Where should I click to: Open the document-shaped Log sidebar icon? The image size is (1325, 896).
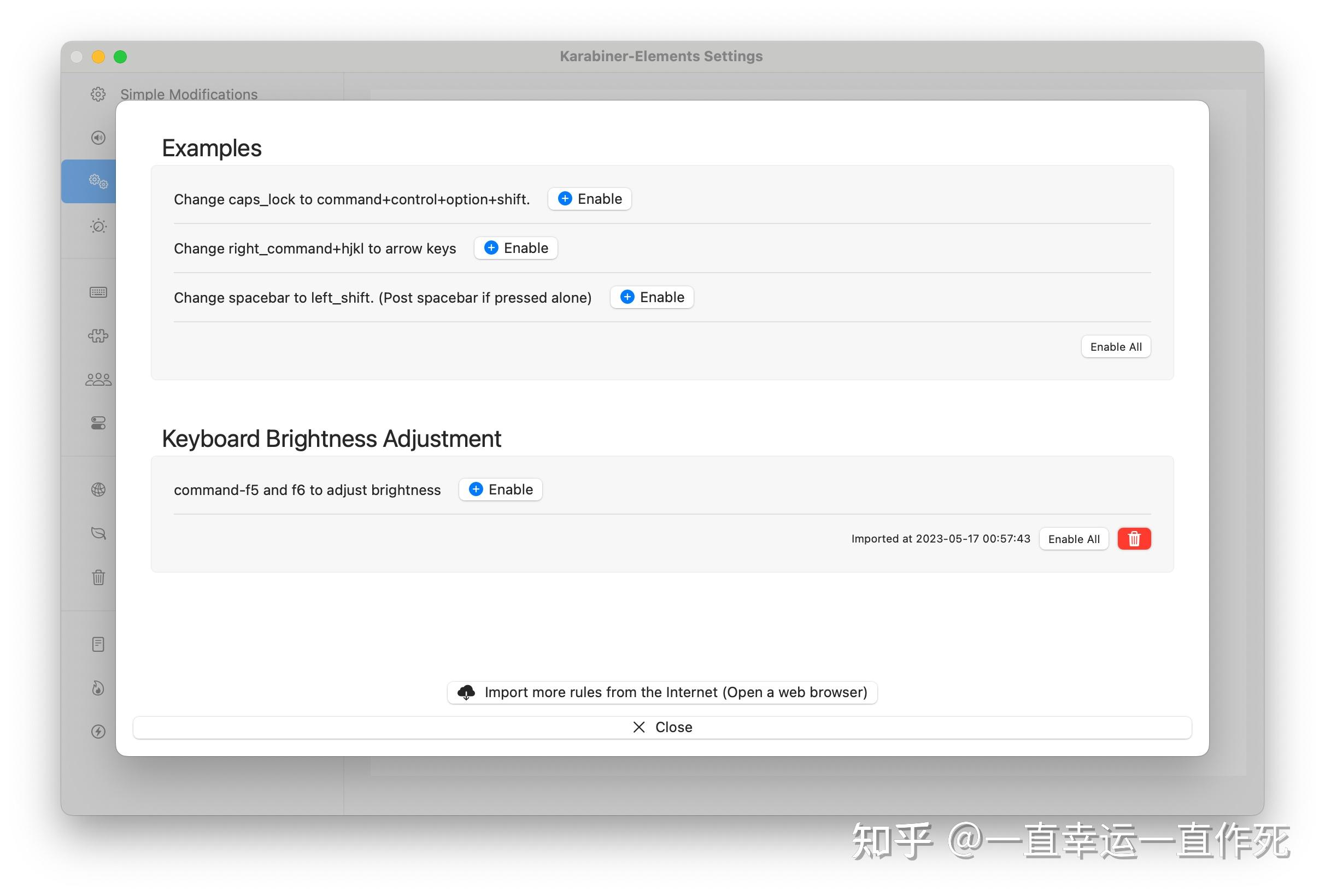click(x=98, y=644)
